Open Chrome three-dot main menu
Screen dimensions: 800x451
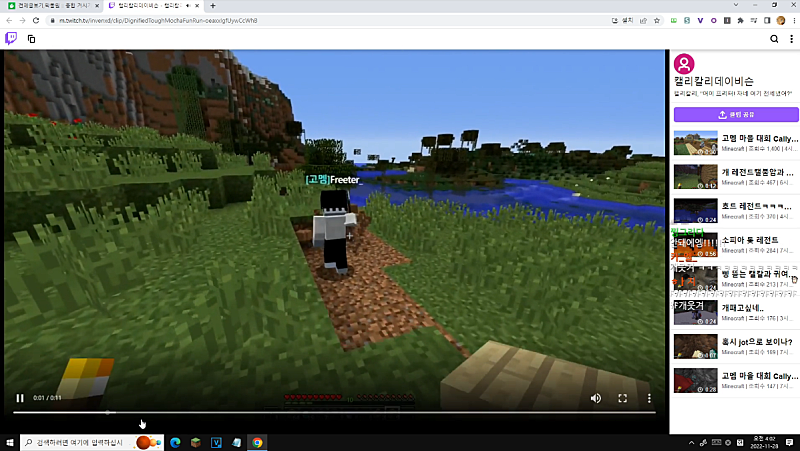[794, 20]
